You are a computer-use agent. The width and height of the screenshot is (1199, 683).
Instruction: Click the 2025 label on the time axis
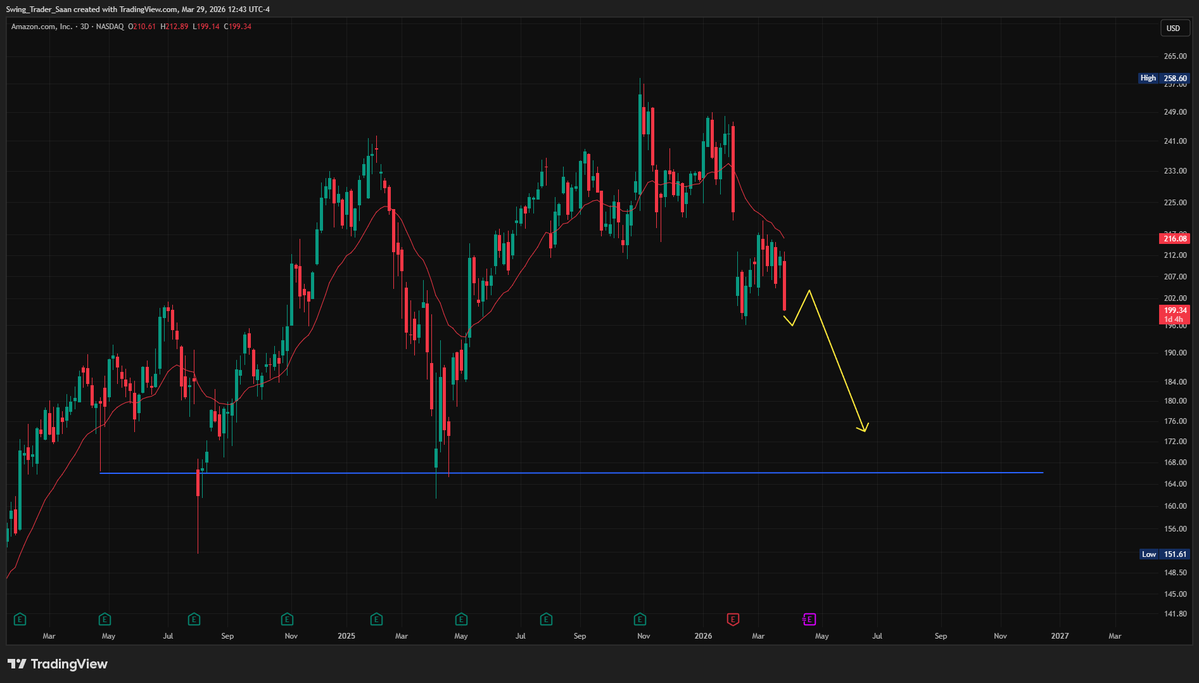[x=346, y=636]
